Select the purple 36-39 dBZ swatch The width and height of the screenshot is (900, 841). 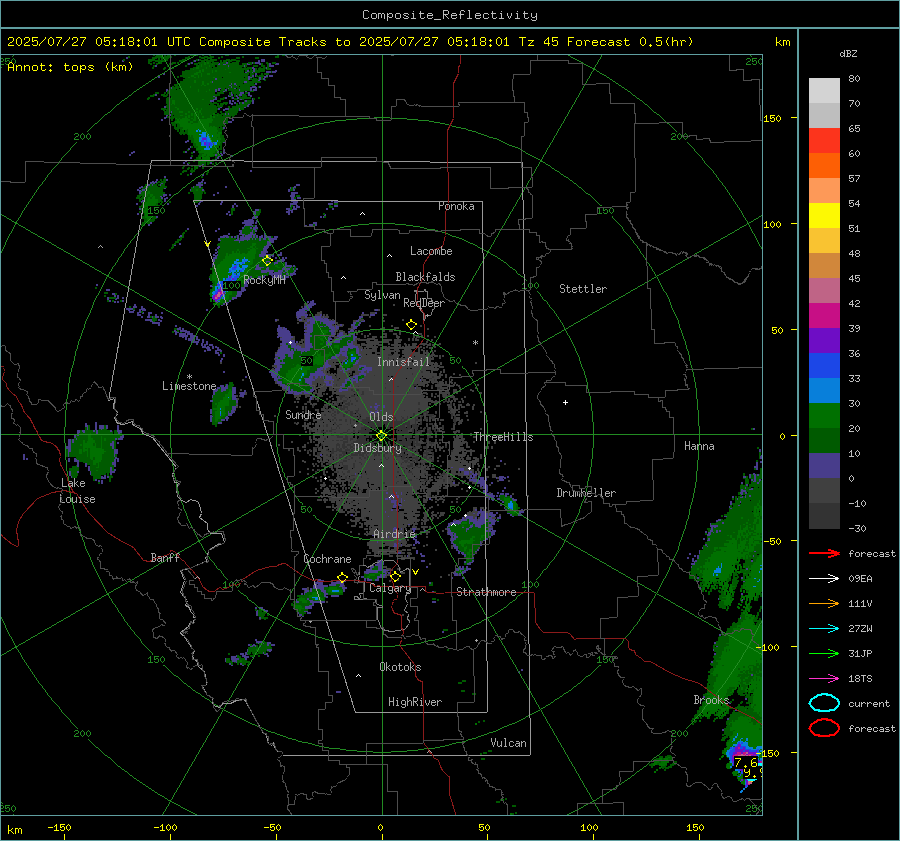point(824,341)
